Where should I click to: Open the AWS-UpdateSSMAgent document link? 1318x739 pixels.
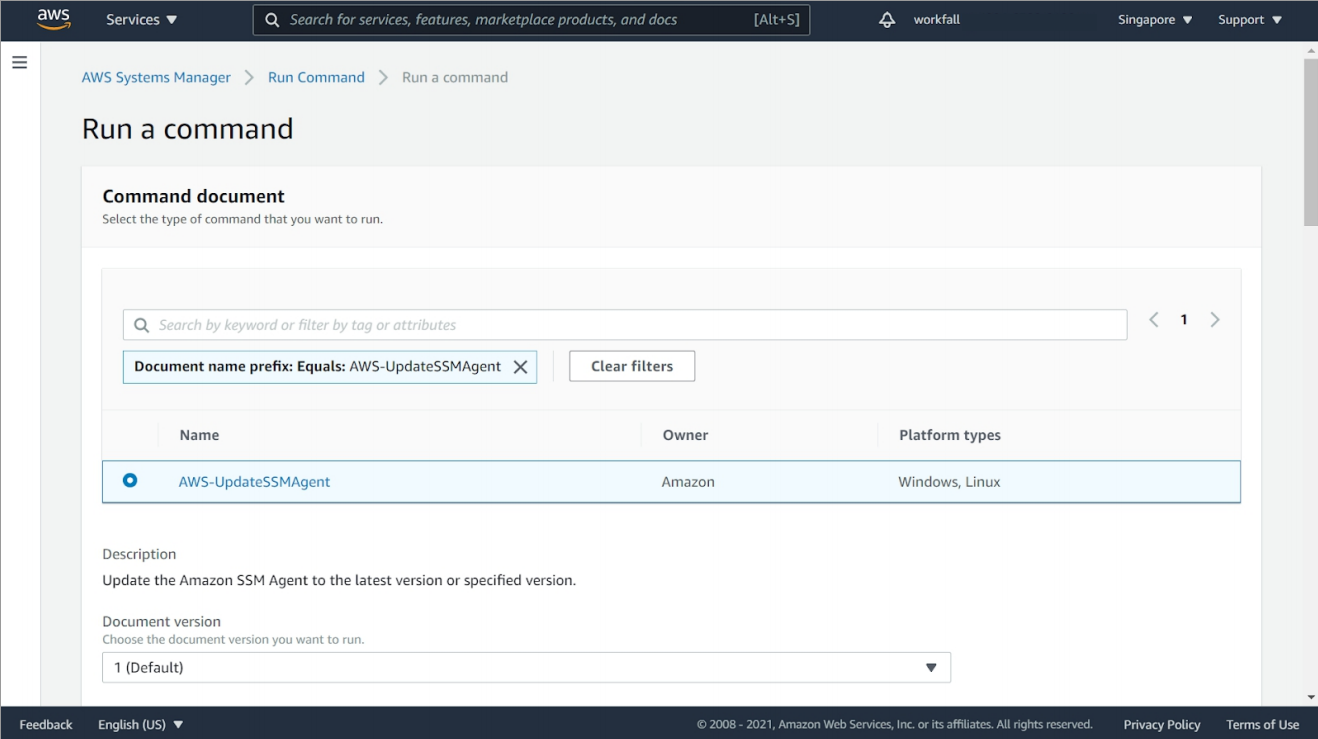[254, 482]
